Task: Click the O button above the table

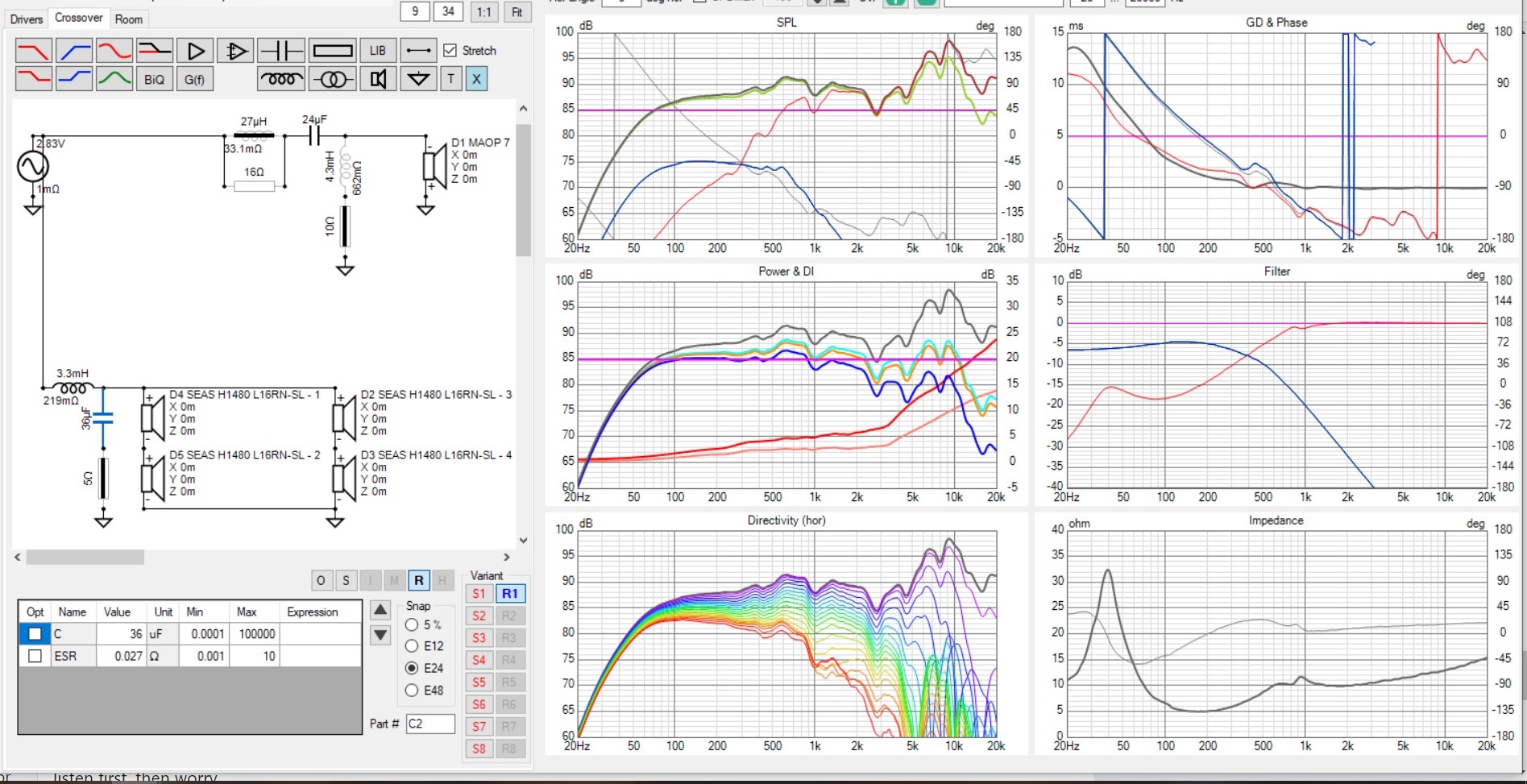Action: coord(321,580)
